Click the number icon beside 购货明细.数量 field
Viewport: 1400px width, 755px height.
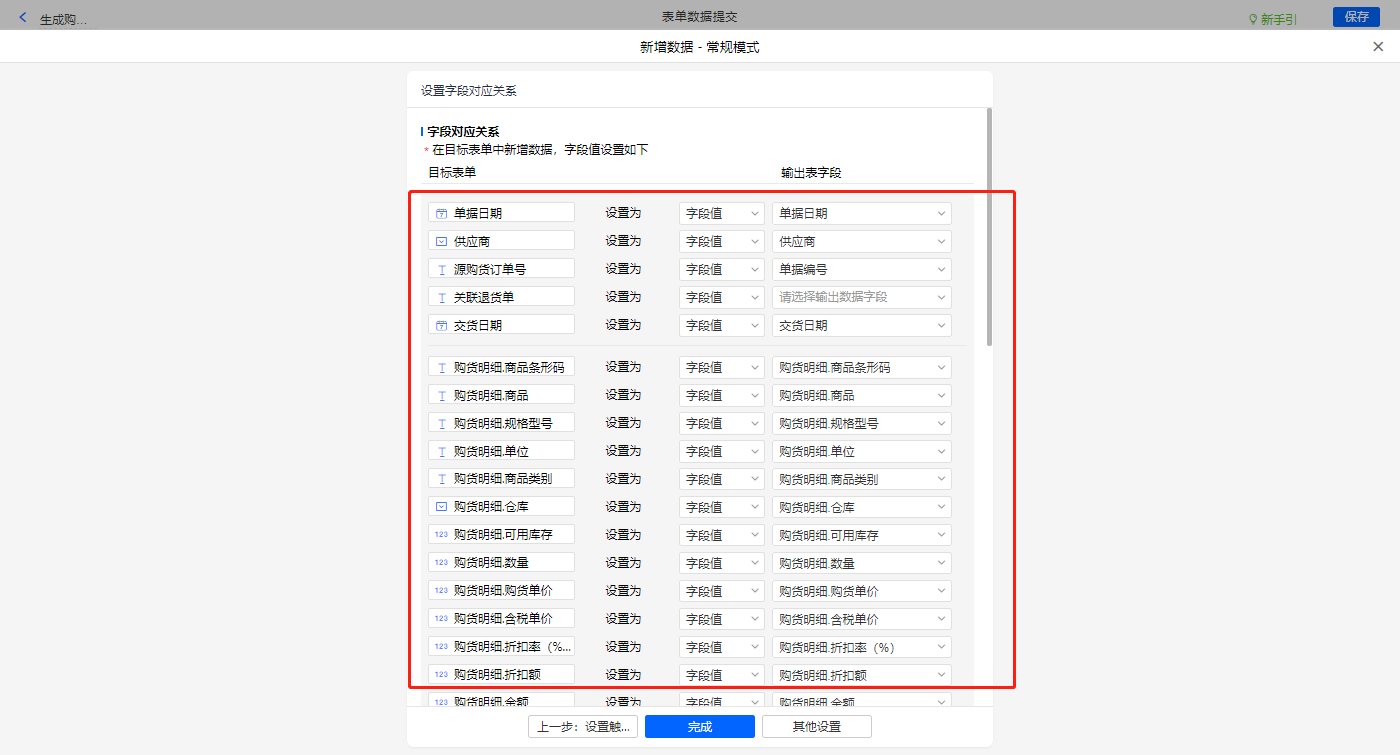point(441,563)
